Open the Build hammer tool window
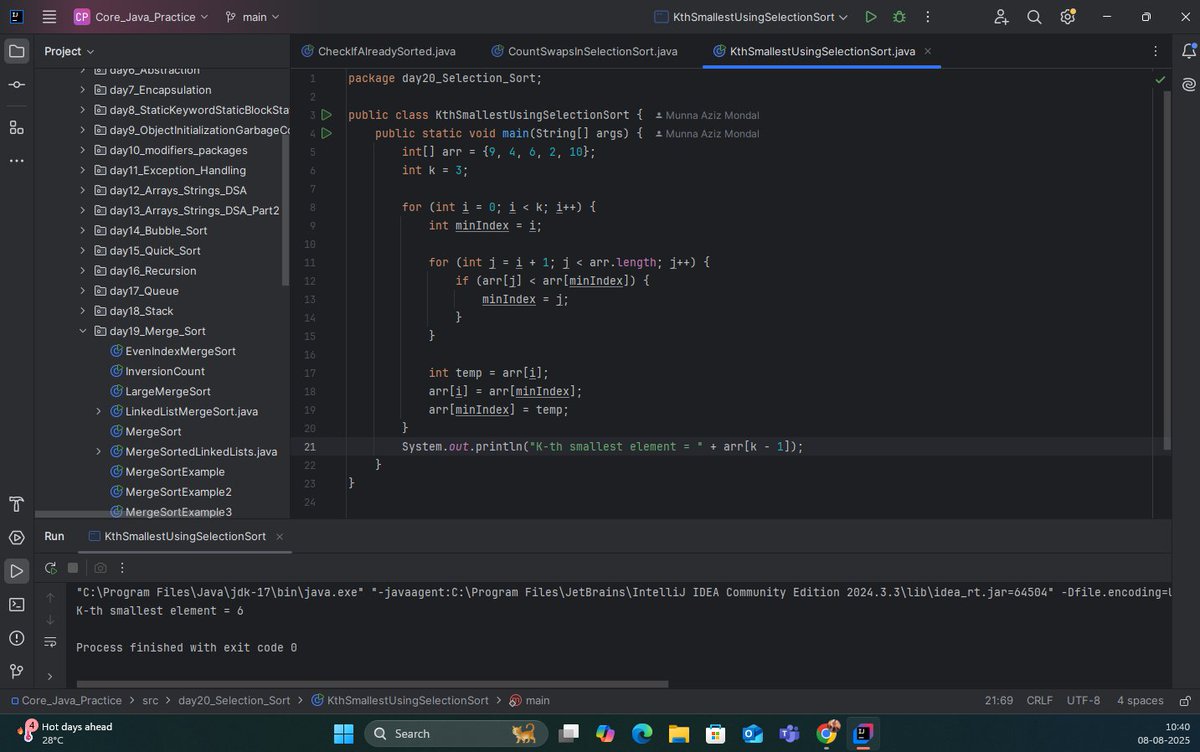Viewport: 1200px width, 752px height. [x=16, y=503]
